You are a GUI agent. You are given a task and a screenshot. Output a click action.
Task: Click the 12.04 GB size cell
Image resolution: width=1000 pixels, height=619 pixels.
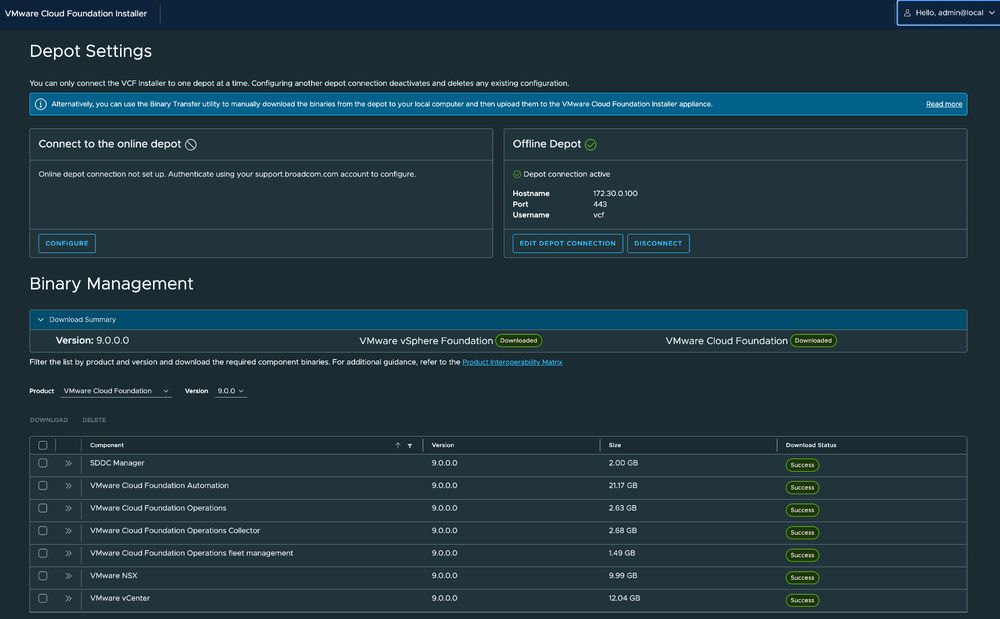(x=624, y=599)
